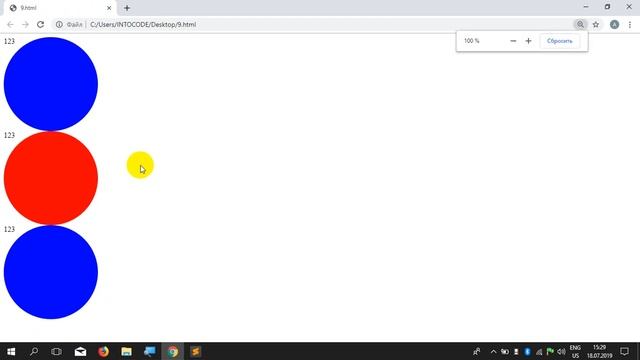This screenshot has height=360, width=640.
Task: Reload the page with the refresh icon
Action: coord(40,24)
